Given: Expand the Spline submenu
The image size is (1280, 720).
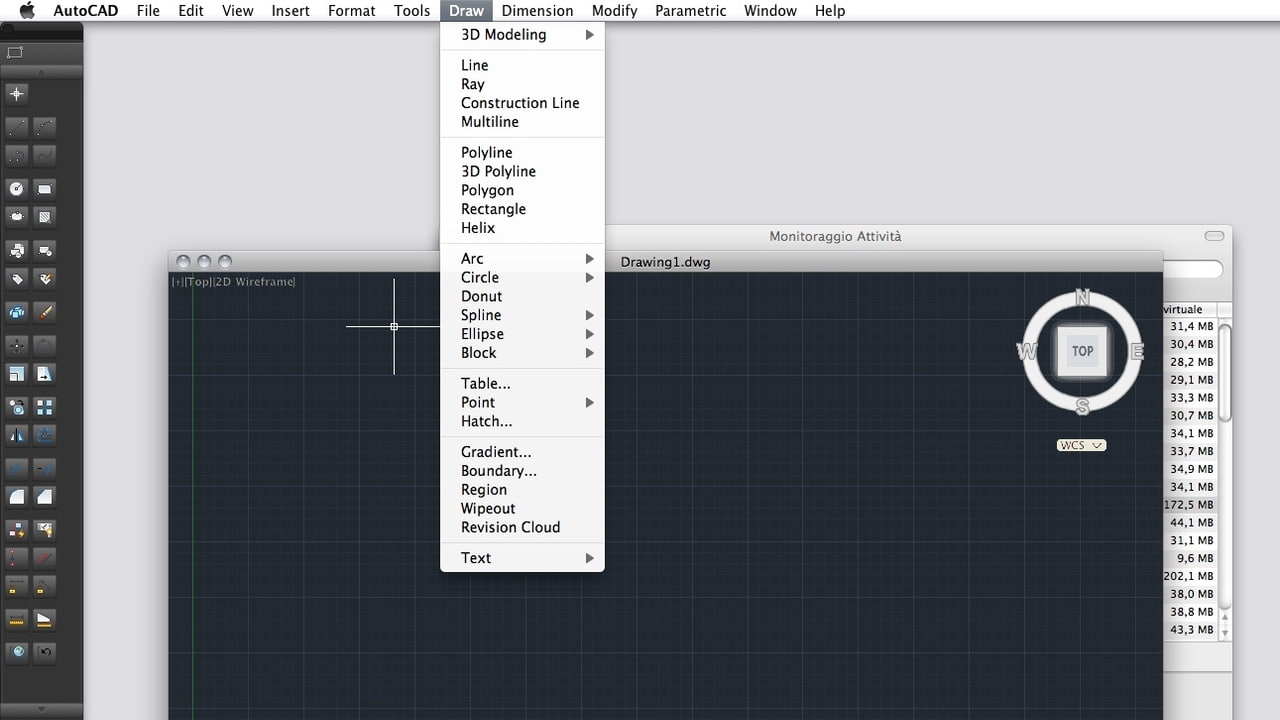Looking at the screenshot, I should point(522,315).
